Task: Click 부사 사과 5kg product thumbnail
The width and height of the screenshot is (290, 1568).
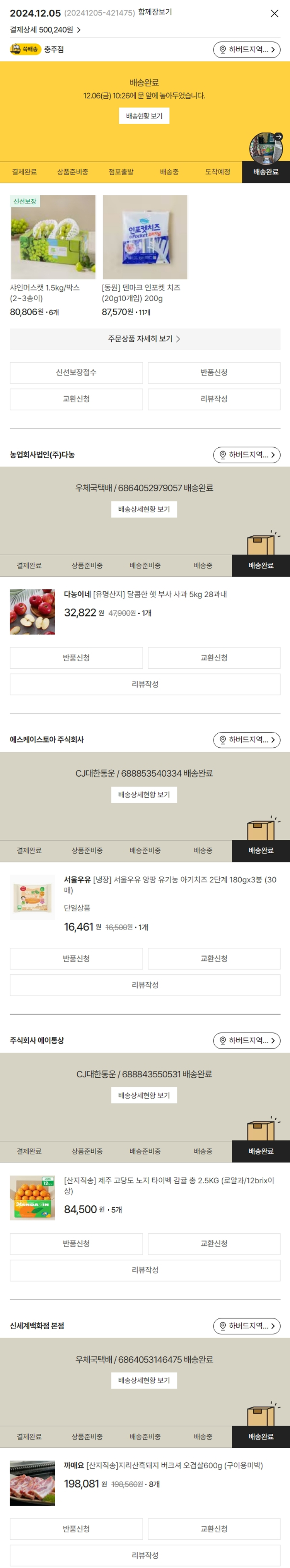Action: coord(32,612)
